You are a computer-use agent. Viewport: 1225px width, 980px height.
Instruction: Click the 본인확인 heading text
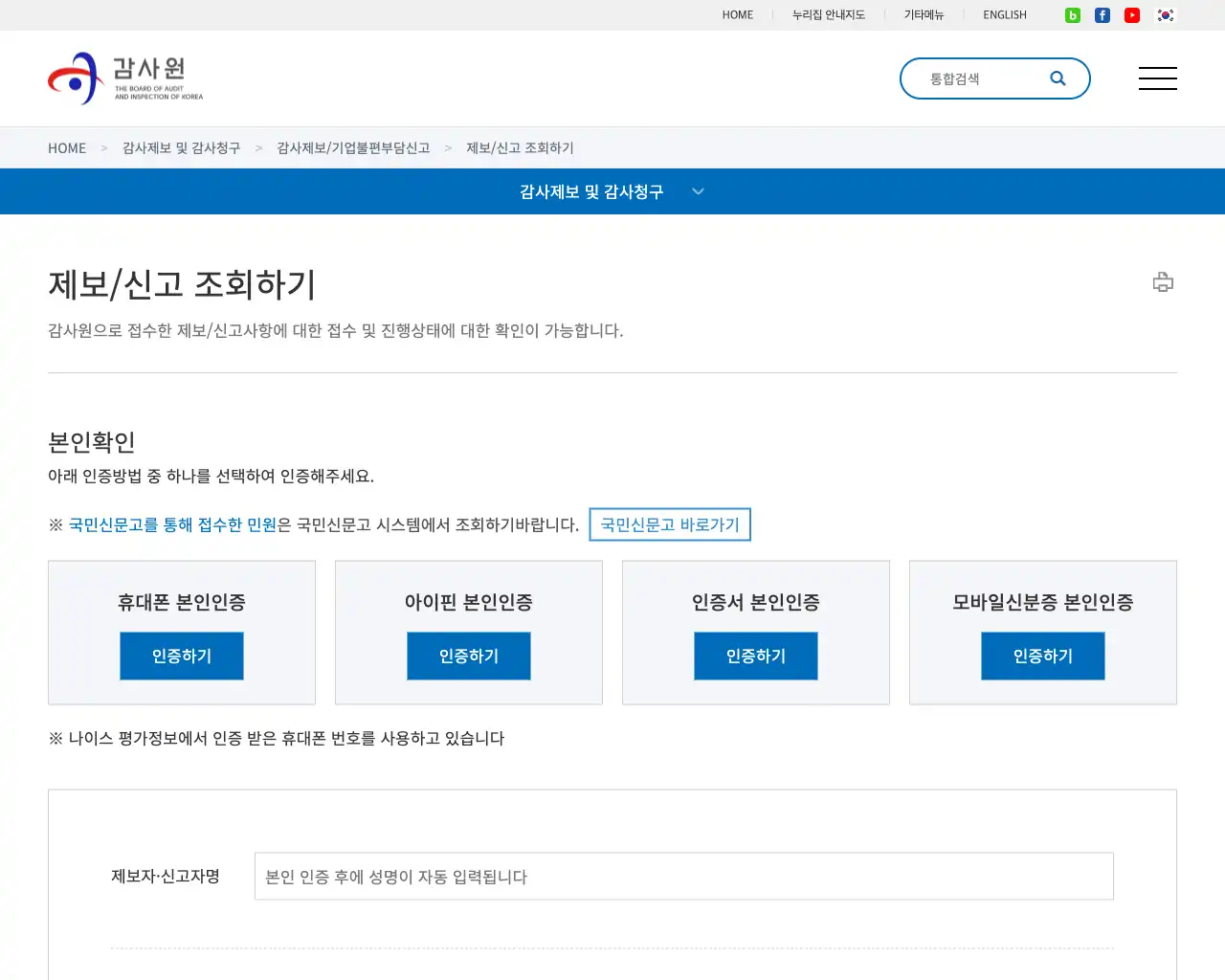pos(92,442)
